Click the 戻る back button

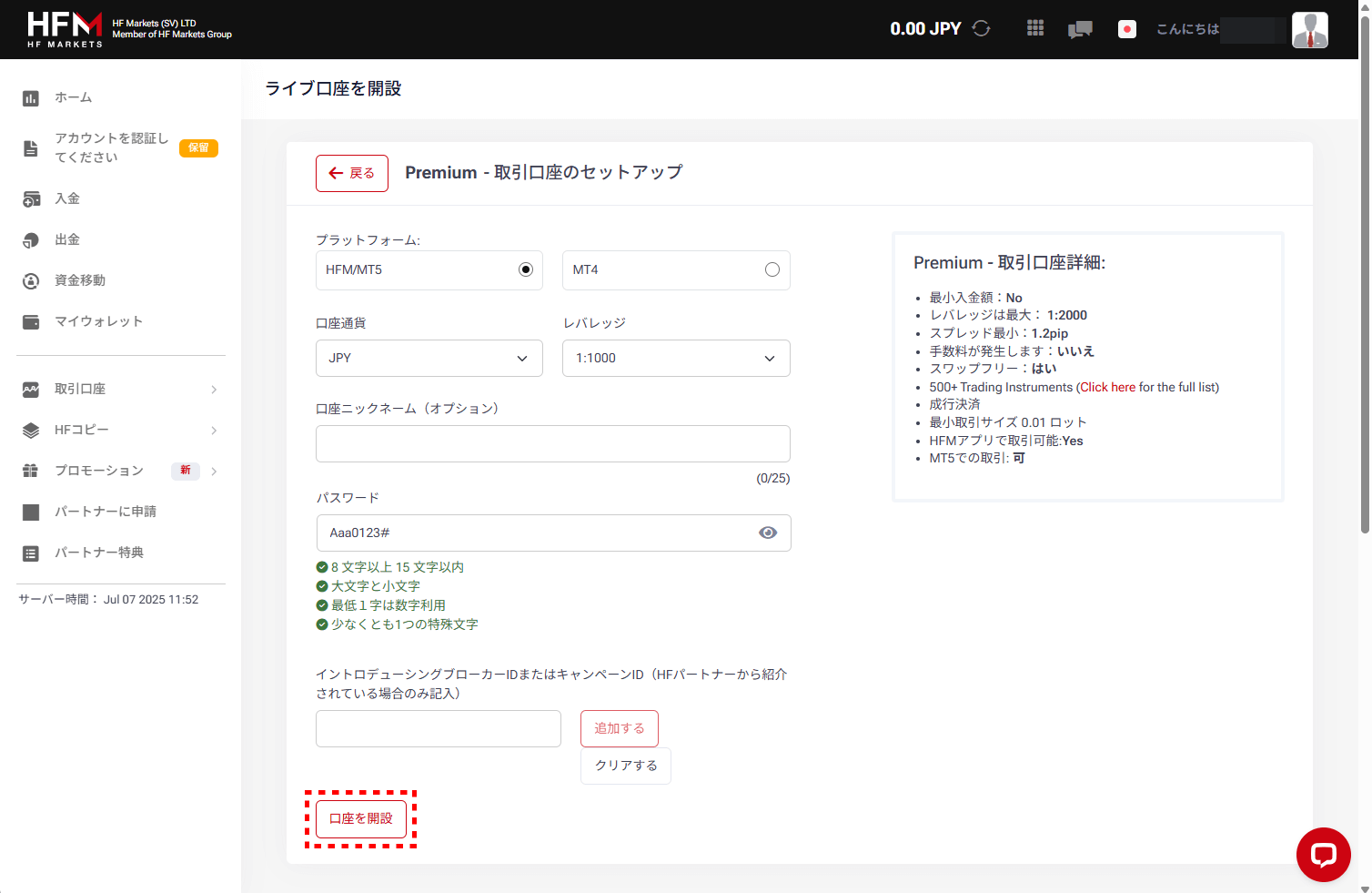[352, 173]
